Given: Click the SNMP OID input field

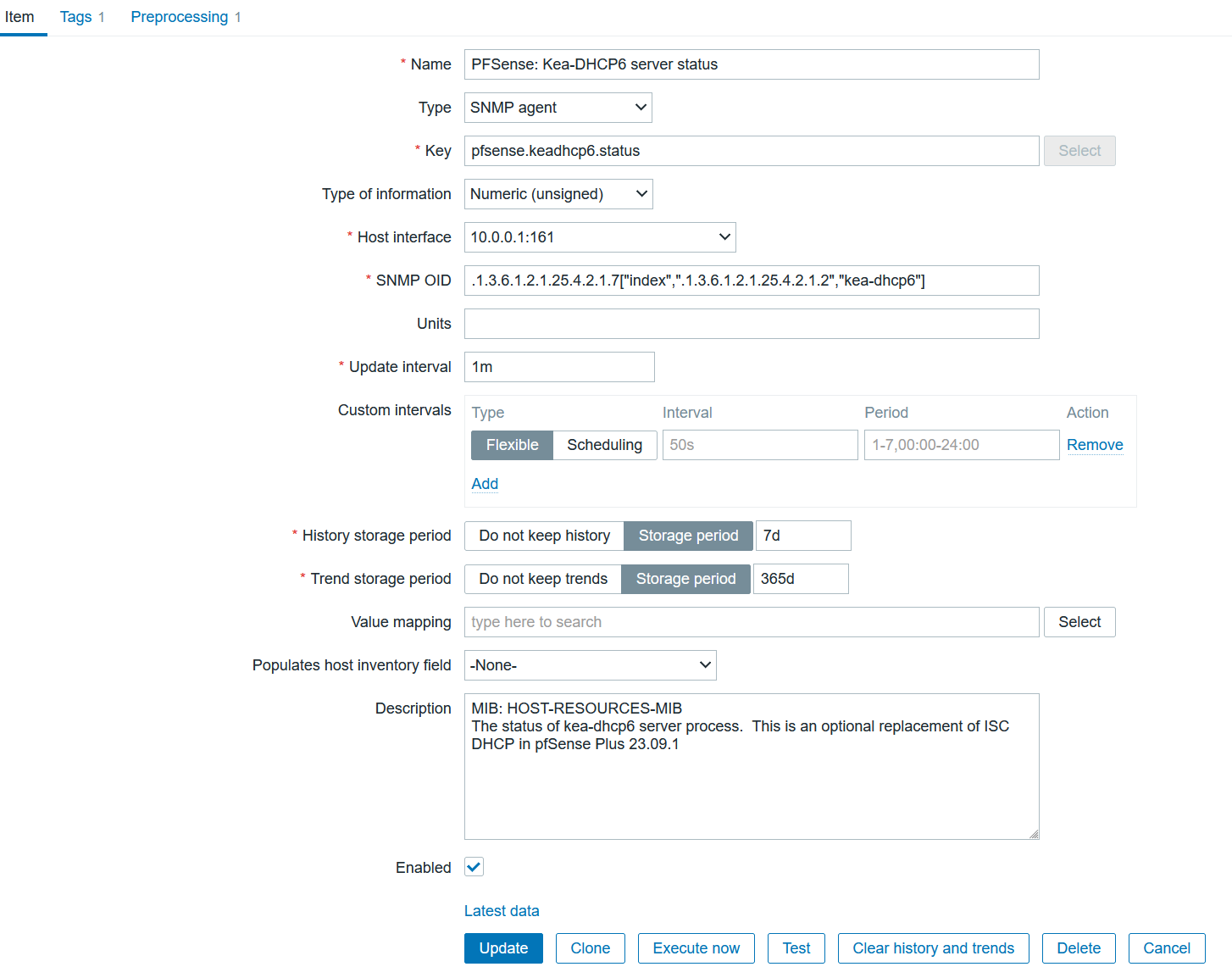Looking at the screenshot, I should tap(751, 281).
